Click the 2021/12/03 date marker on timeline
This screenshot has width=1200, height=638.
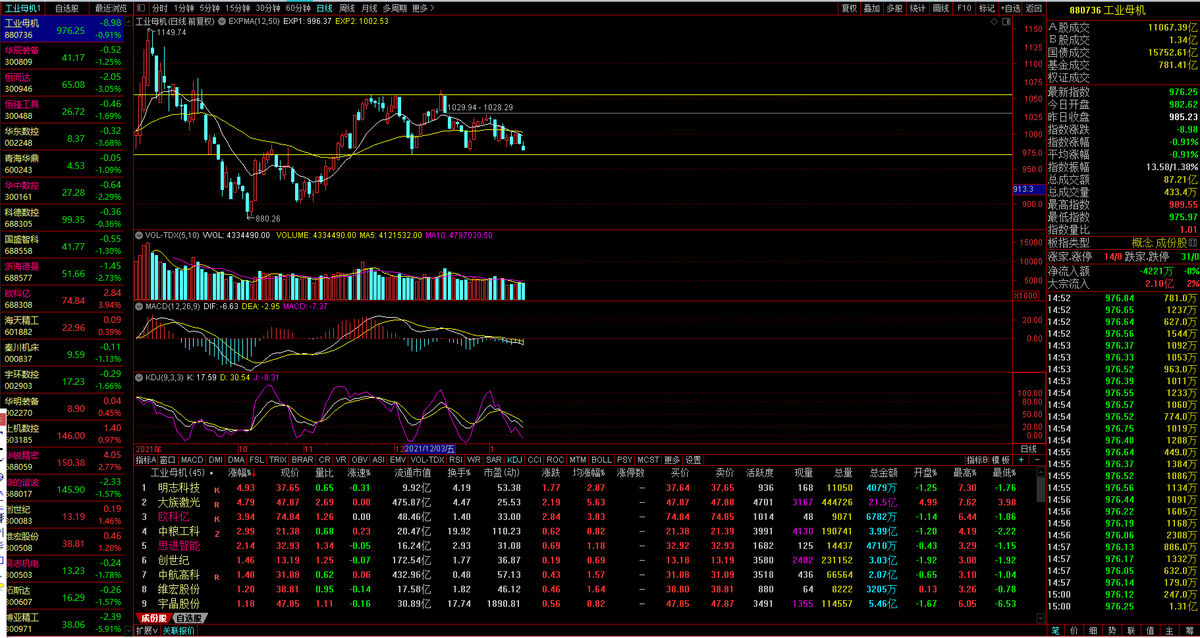point(429,448)
